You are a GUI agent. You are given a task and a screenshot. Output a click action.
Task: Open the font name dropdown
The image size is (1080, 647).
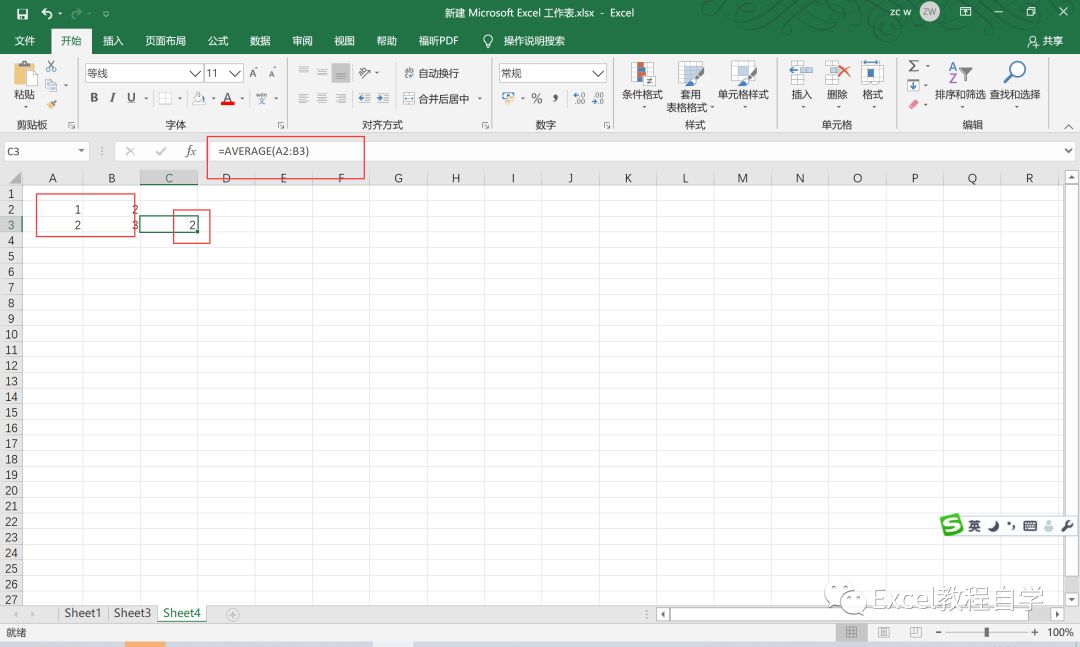click(x=195, y=73)
